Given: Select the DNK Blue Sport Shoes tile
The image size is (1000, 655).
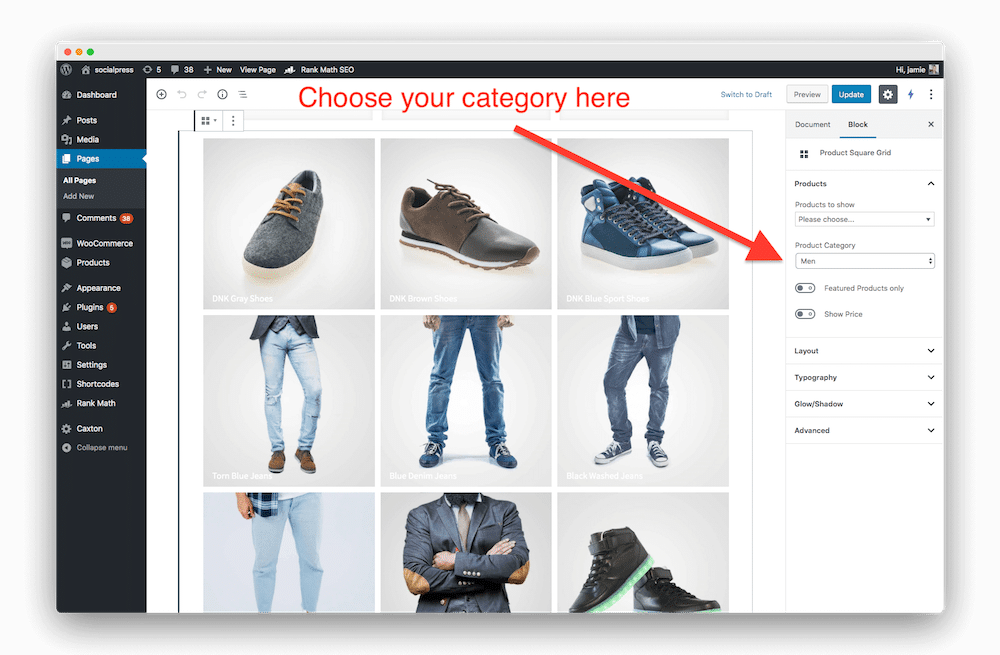Looking at the screenshot, I should point(643,224).
